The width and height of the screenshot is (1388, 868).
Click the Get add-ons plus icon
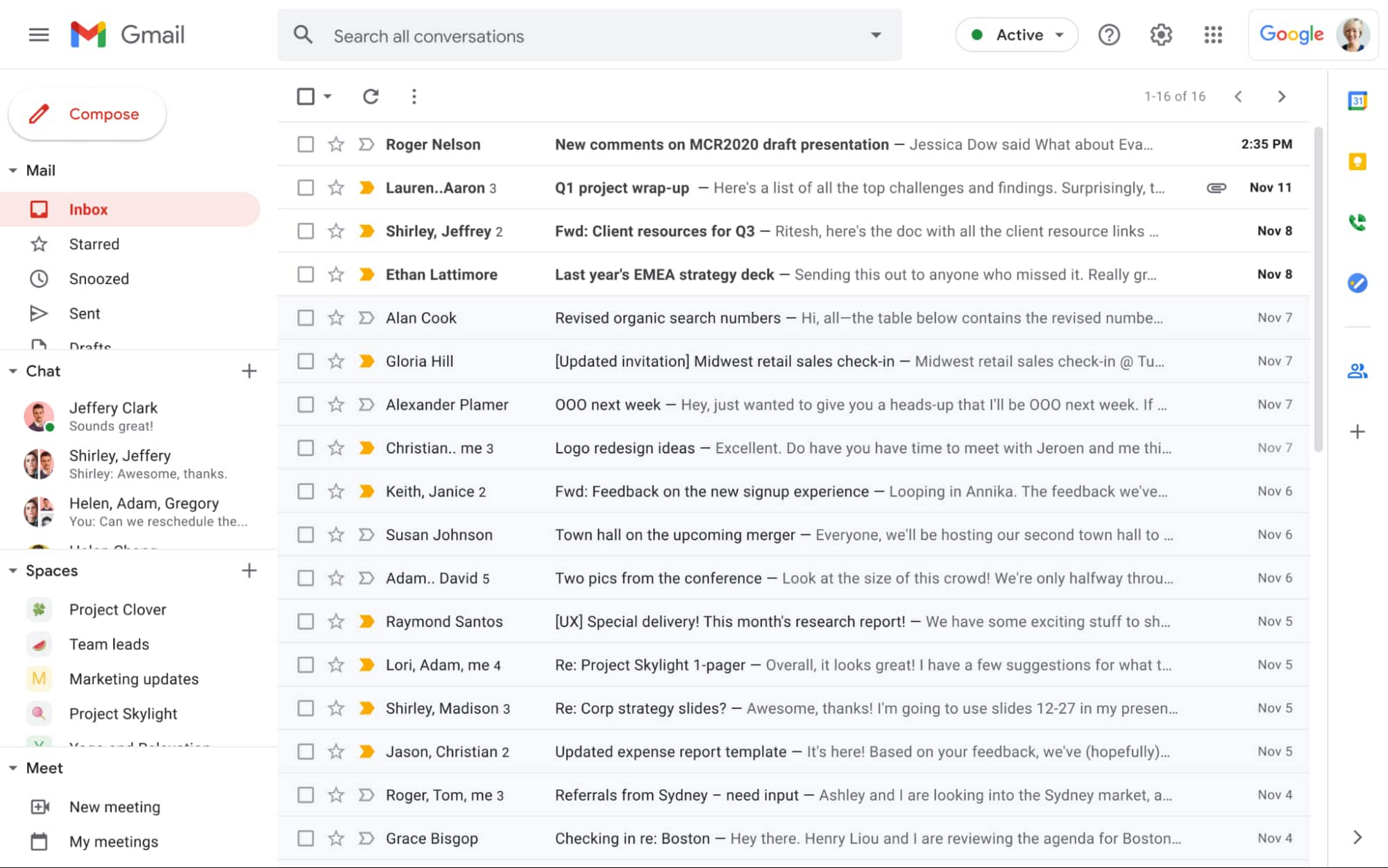1357,432
